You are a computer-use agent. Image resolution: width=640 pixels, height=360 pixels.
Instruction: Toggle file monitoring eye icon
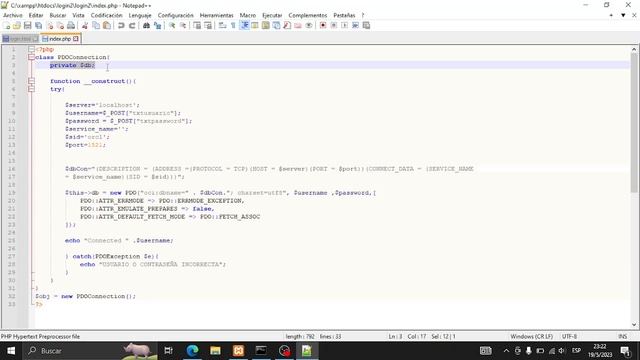[309, 26]
